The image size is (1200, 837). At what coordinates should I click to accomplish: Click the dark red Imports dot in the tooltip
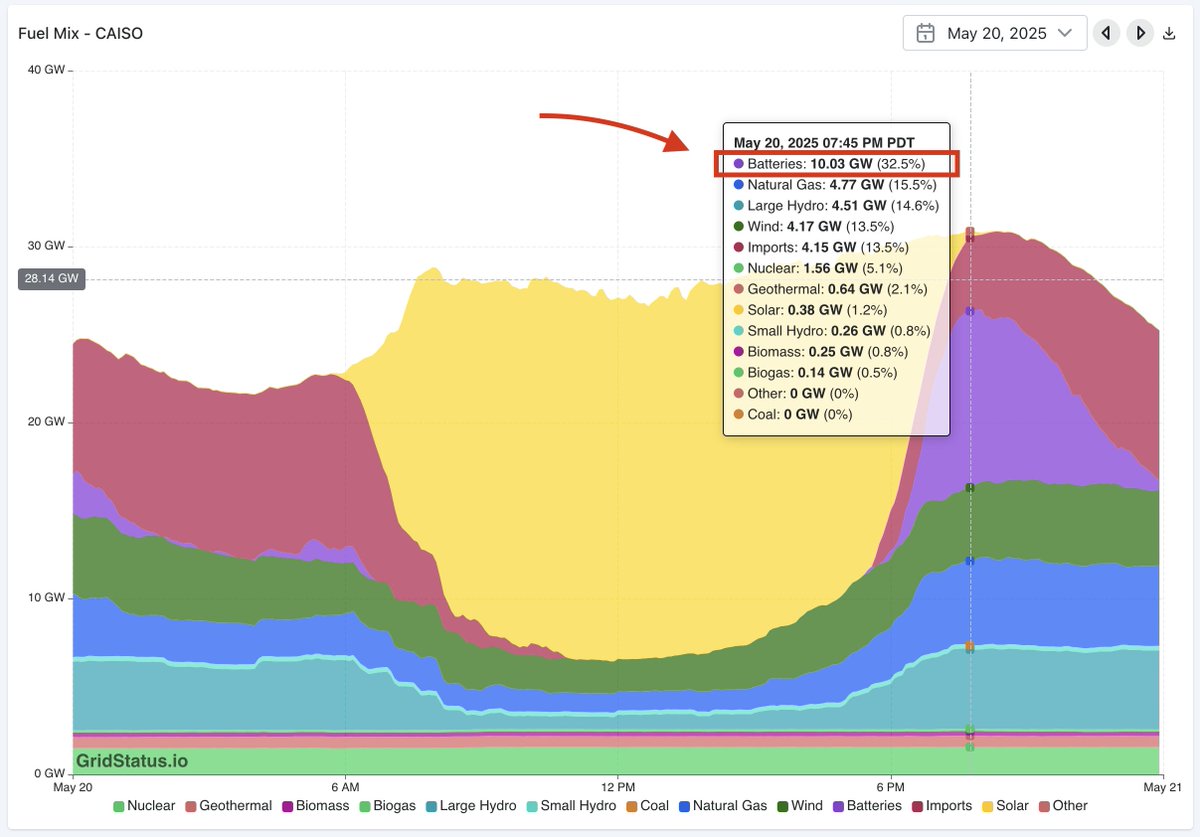pos(739,246)
